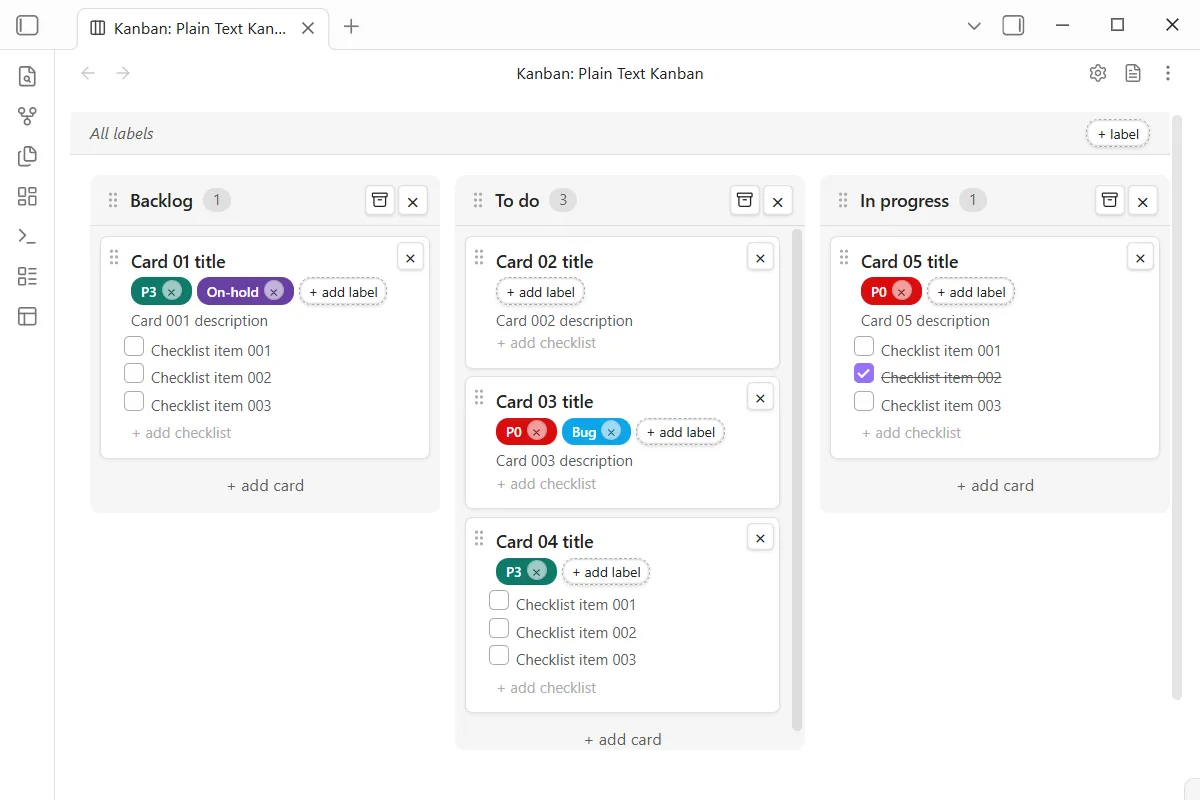Screen dimensions: 1200x800
Task: Add card to To do list
Action: click(x=623, y=740)
